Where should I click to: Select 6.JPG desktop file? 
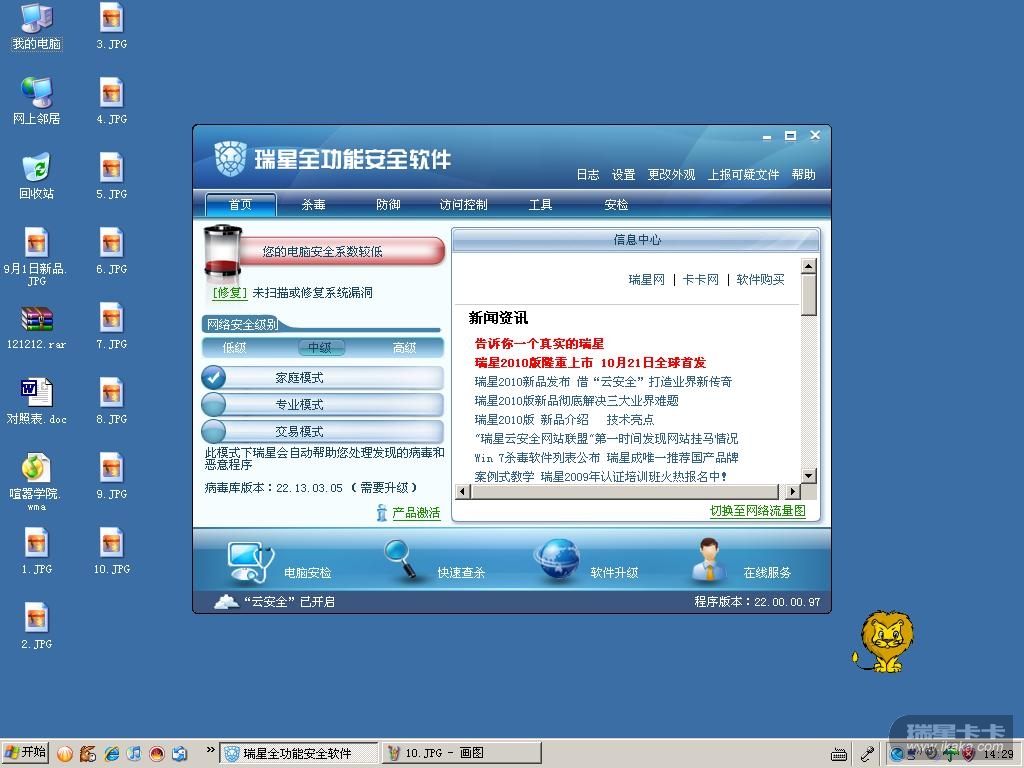112,251
